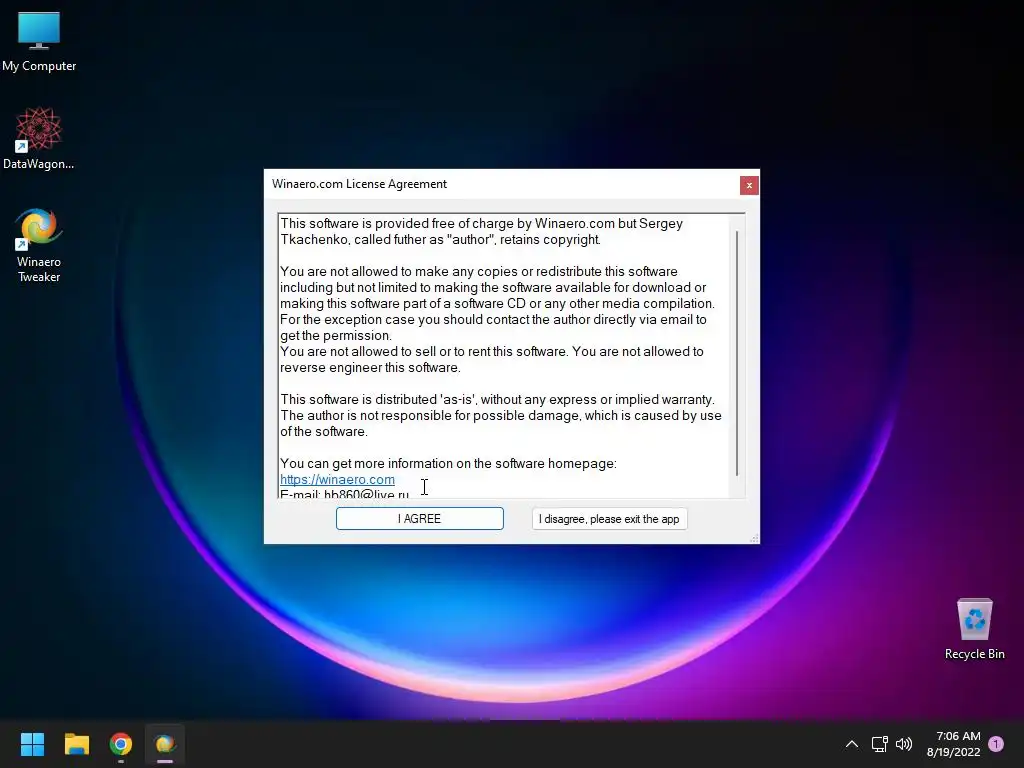Click I disagree, please exit the app
Image resolution: width=1024 pixels, height=768 pixels.
[609, 519]
